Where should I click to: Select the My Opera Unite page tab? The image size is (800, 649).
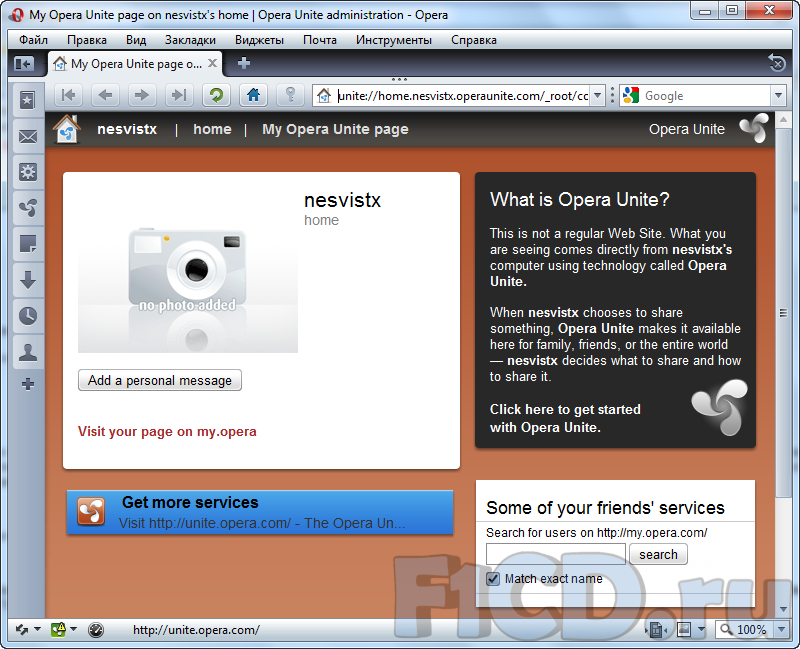[135, 64]
